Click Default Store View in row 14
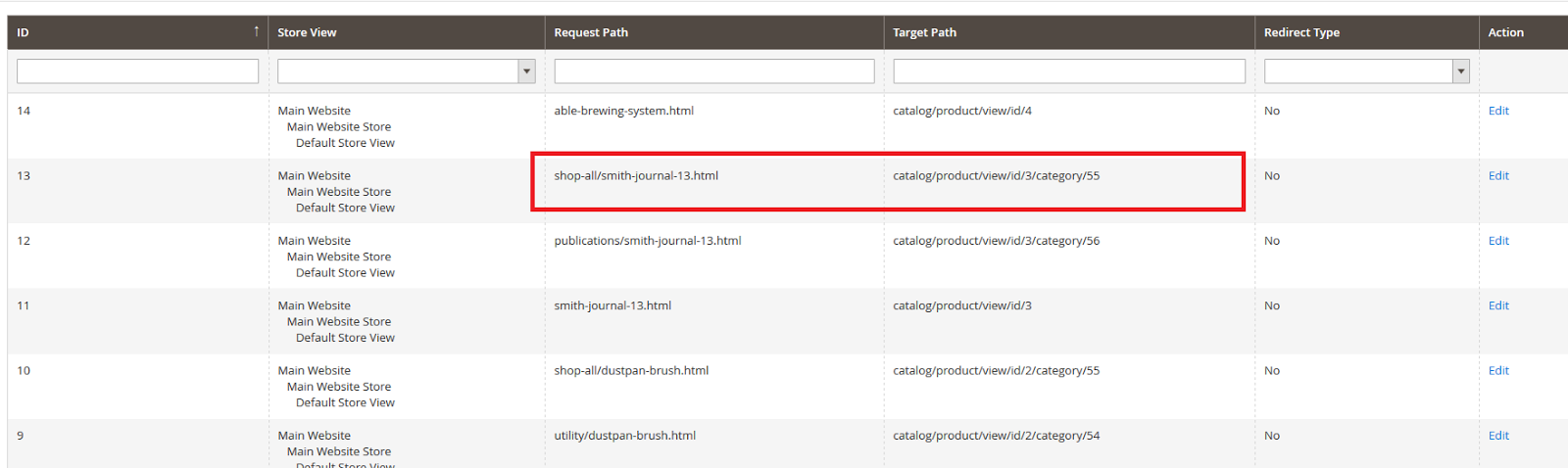The width and height of the screenshot is (1568, 468). (345, 143)
